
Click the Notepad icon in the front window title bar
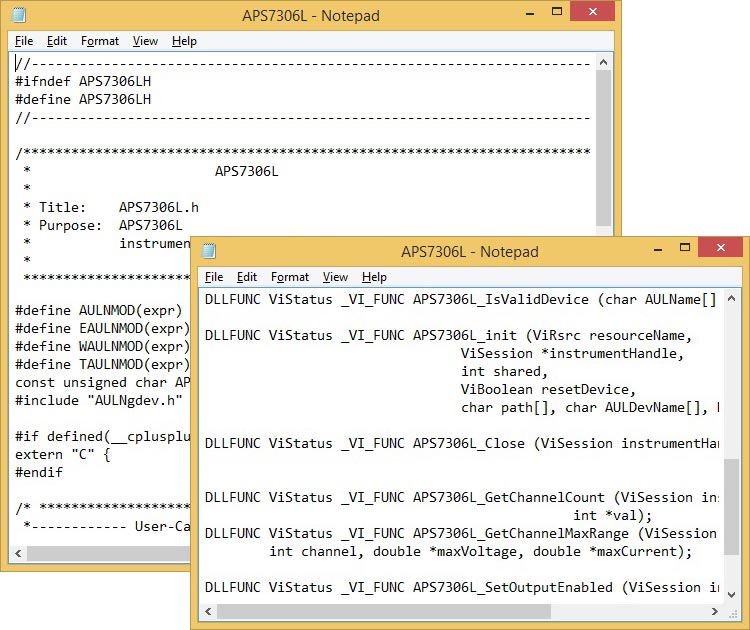point(210,251)
